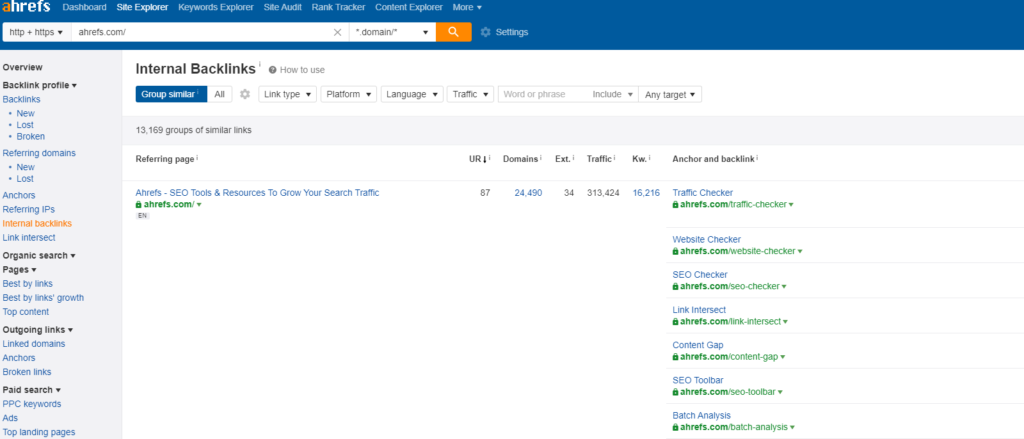Open the Batch Analysis anchor link
This screenshot has height=439, width=1024.
pyautogui.click(x=702, y=415)
